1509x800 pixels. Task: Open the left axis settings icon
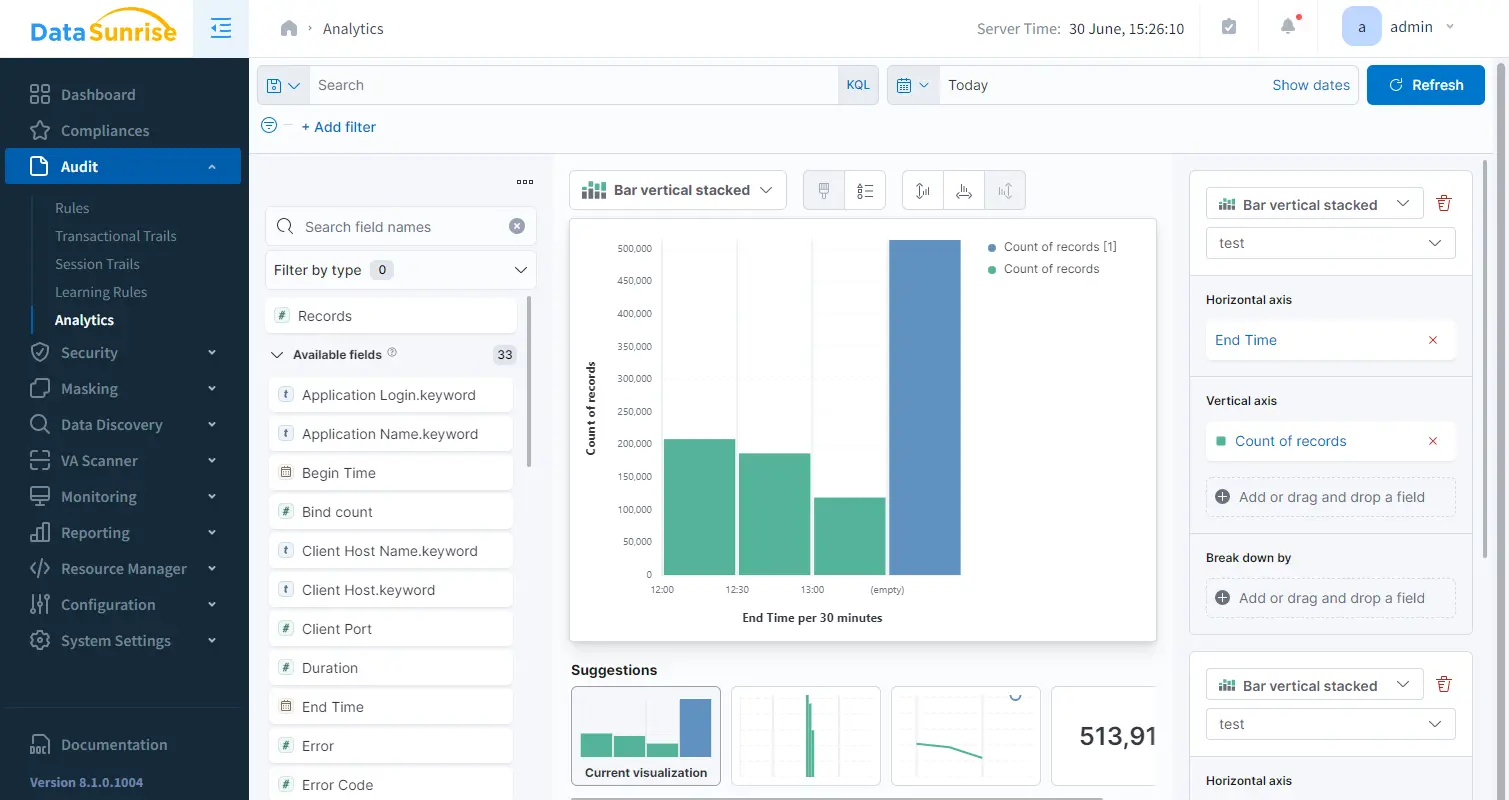point(923,190)
